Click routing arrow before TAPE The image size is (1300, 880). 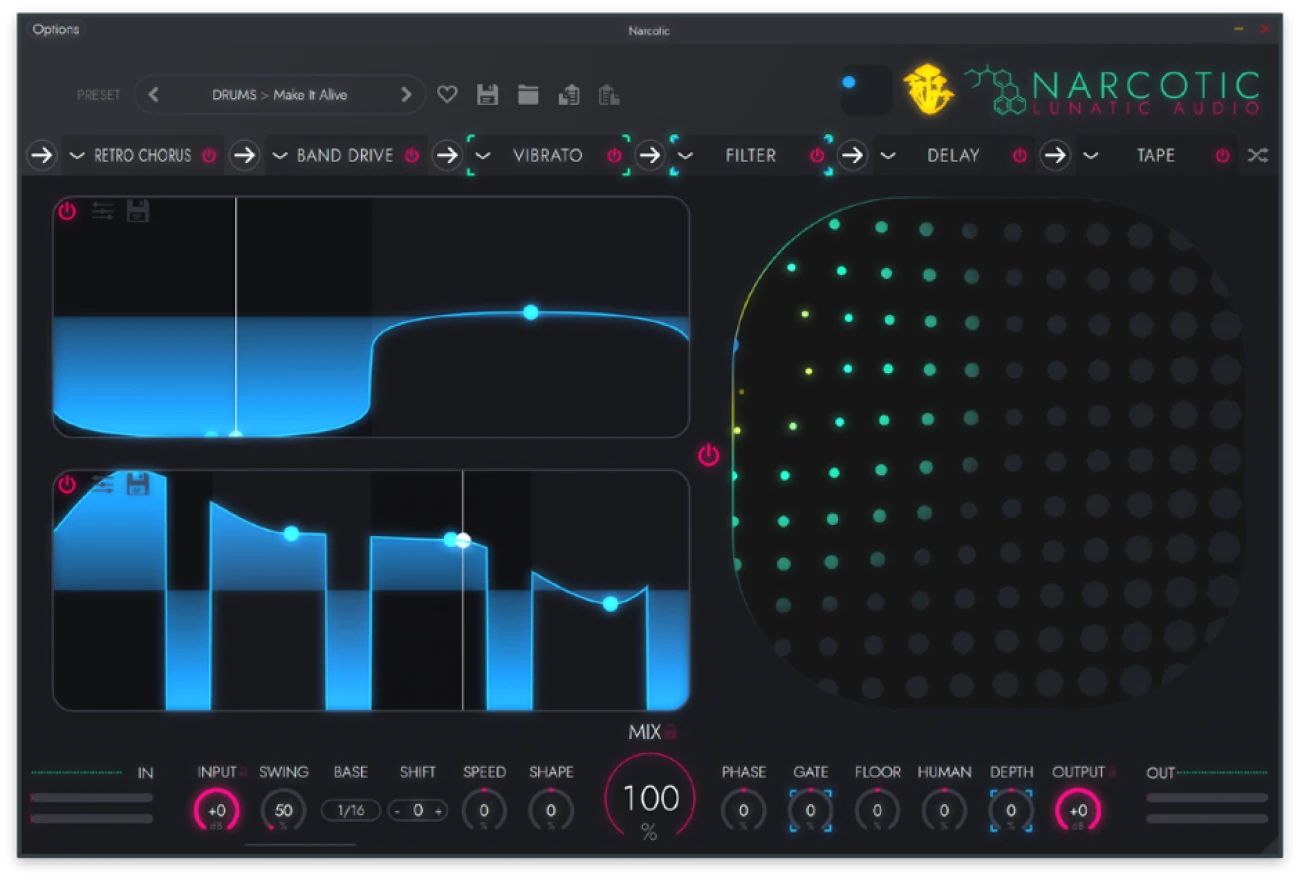[1055, 156]
